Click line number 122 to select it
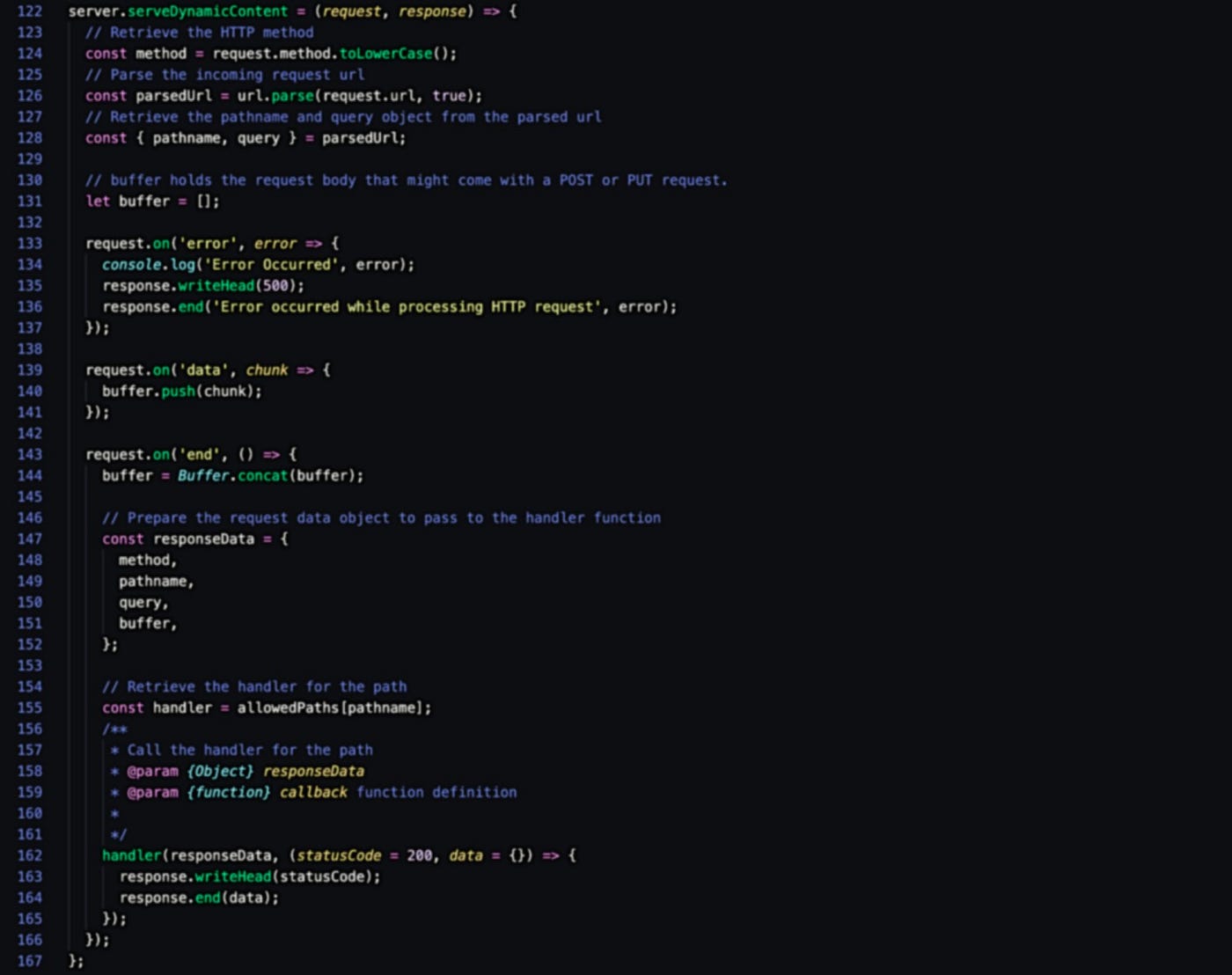 point(30,11)
